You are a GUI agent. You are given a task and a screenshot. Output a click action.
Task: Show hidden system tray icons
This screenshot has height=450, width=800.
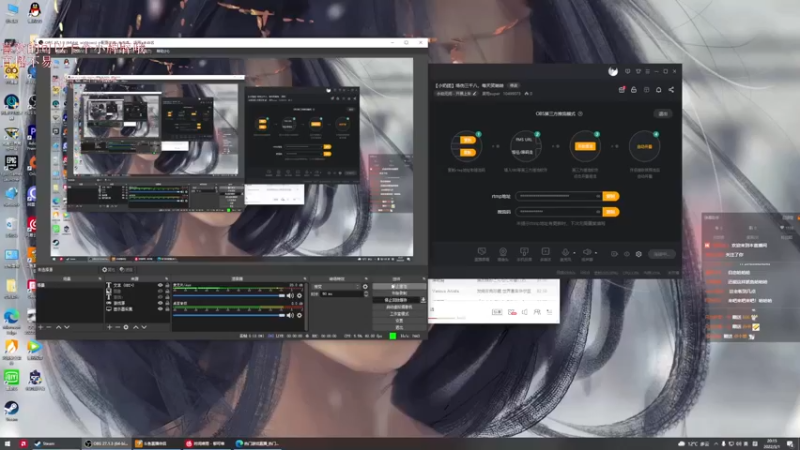716,444
